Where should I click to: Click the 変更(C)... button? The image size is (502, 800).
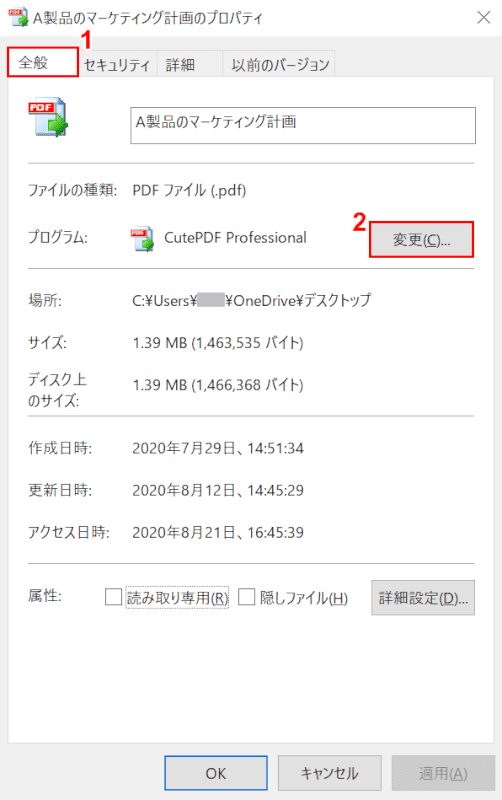tap(421, 239)
